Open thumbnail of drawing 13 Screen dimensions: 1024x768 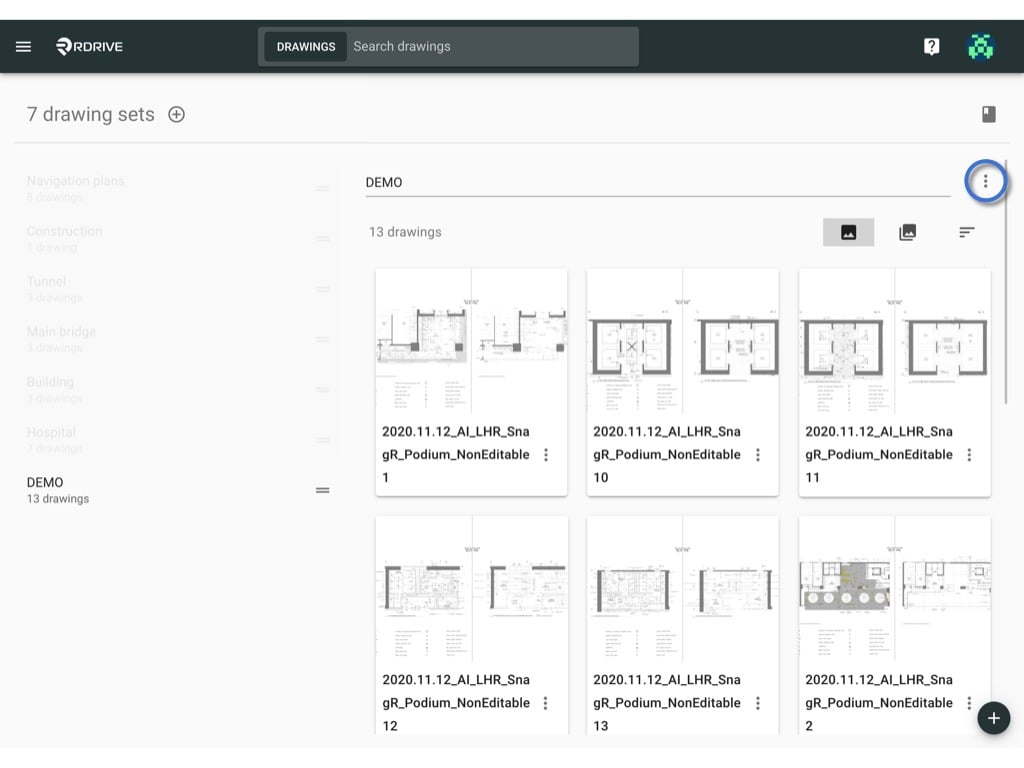click(x=682, y=589)
